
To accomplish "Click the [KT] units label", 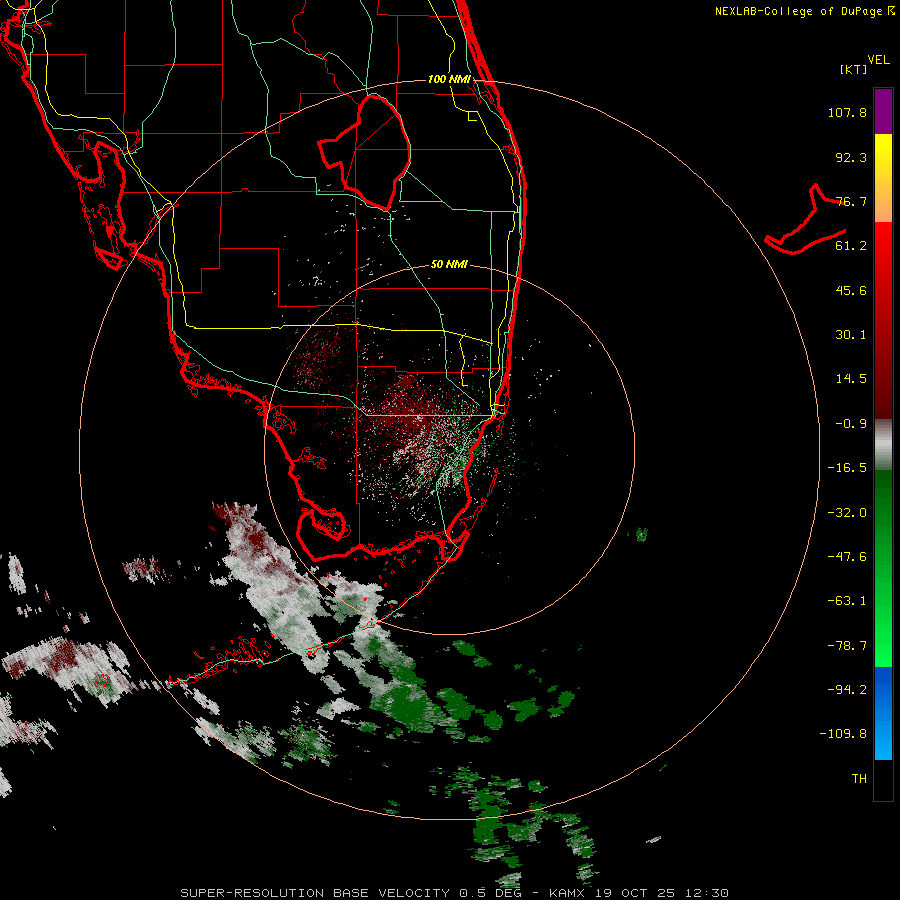I will click(854, 69).
